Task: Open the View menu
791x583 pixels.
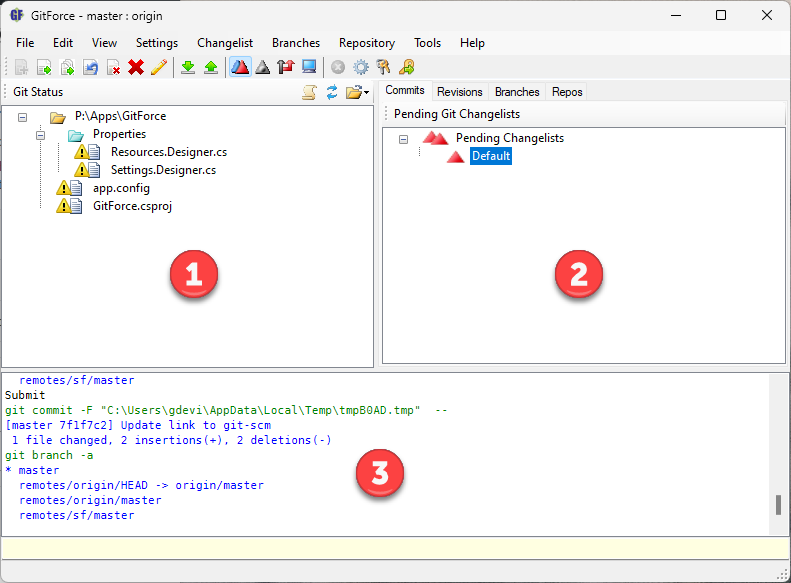Action: (104, 43)
